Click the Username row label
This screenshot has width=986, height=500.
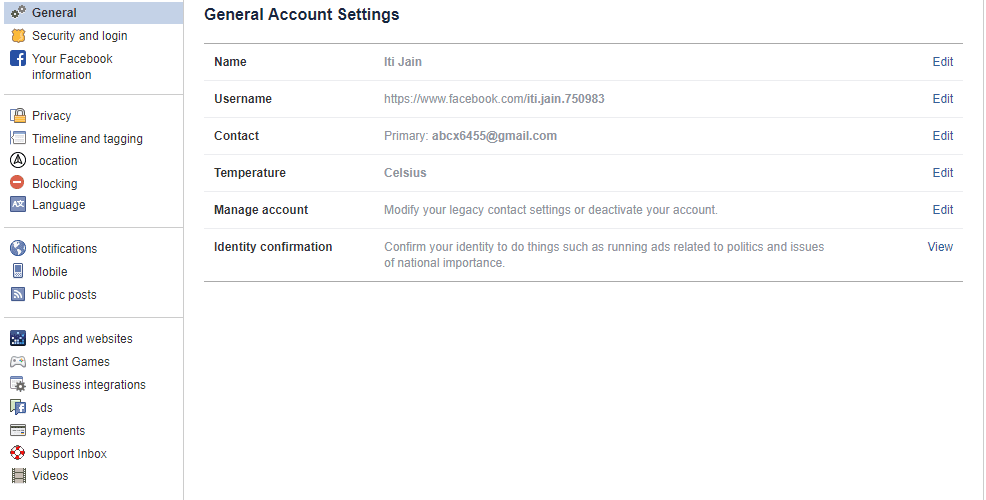click(243, 99)
